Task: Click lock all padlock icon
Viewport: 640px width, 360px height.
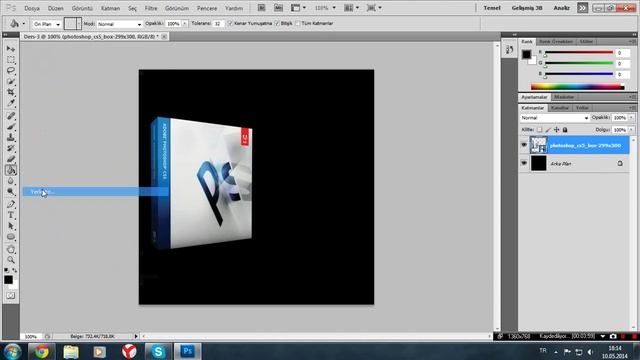Action: (x=565, y=130)
